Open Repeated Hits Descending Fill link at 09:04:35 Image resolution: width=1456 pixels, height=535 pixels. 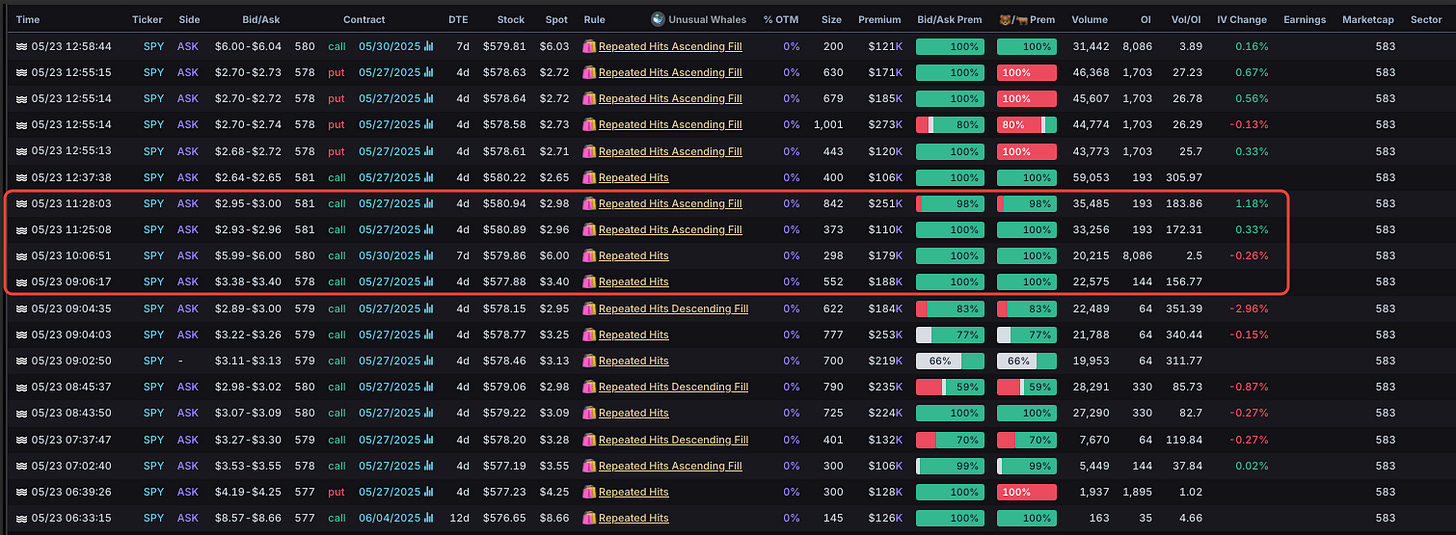(673, 309)
